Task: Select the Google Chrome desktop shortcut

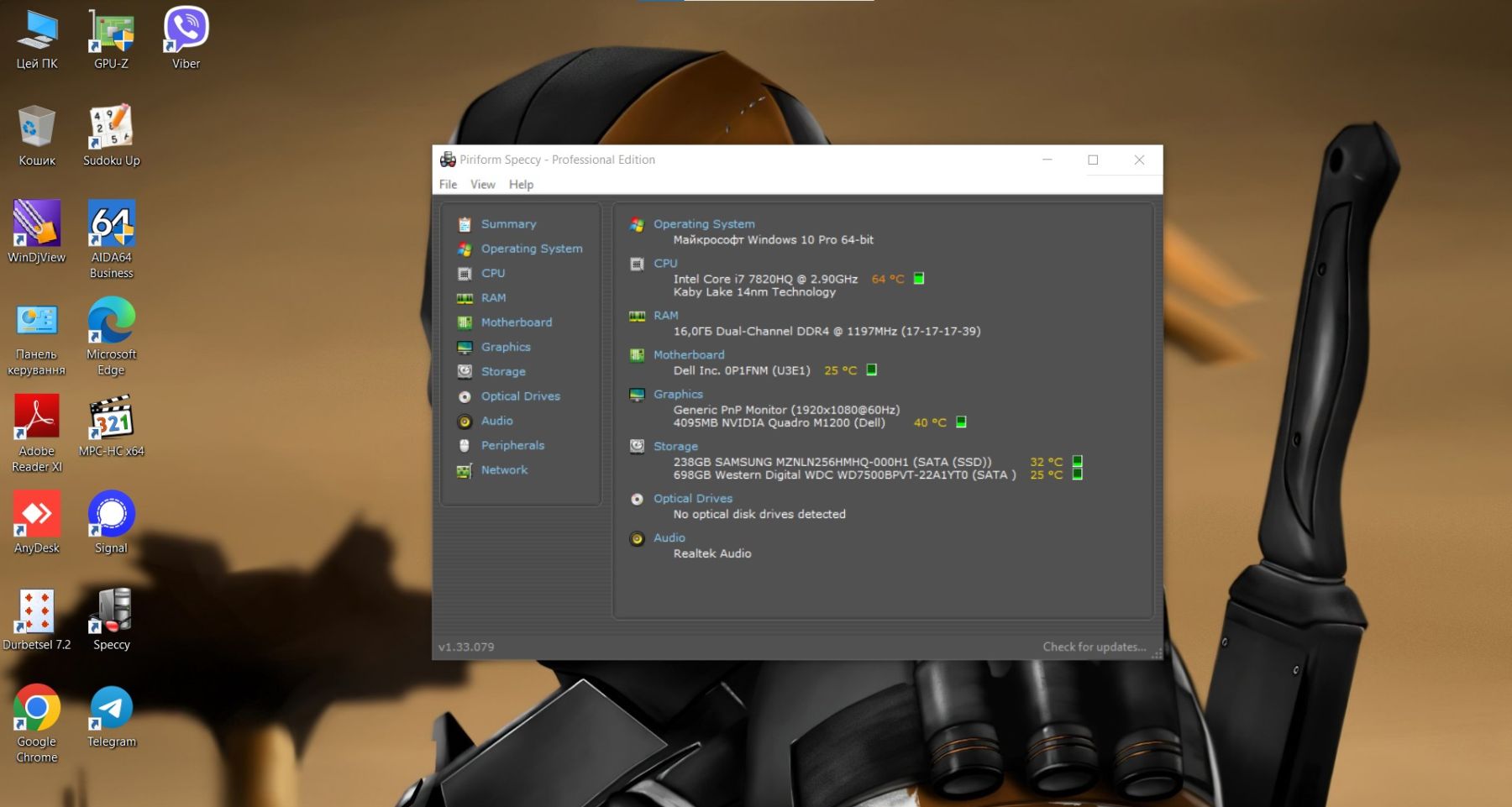Action: 37,725
